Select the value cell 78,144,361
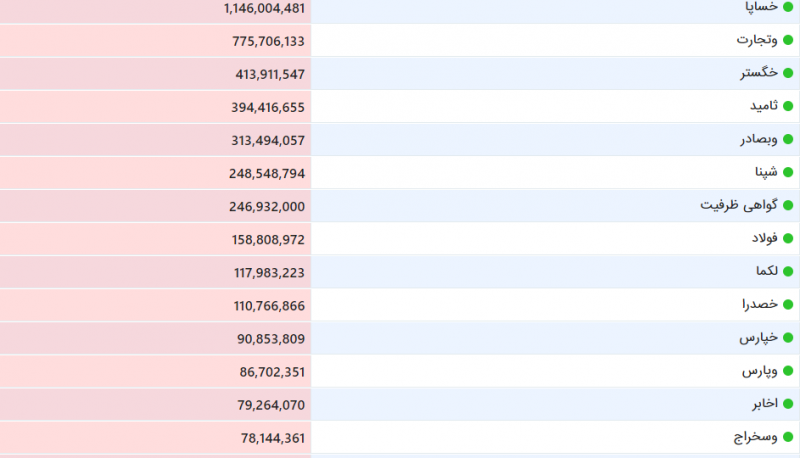Viewport: 800px width, 458px height. (x=155, y=438)
